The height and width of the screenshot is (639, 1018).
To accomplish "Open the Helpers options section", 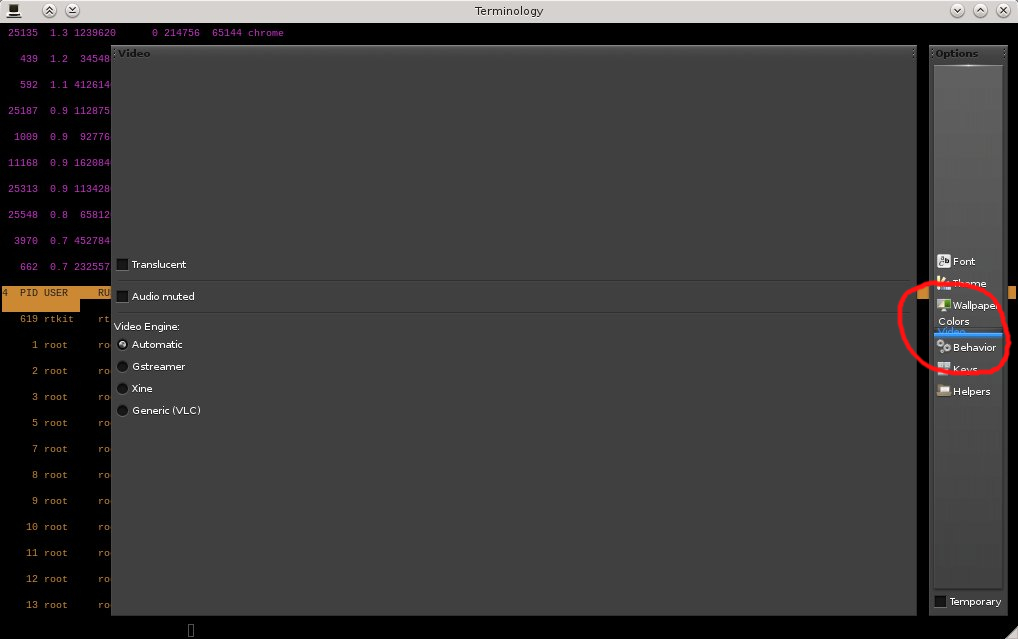I will pos(964,391).
